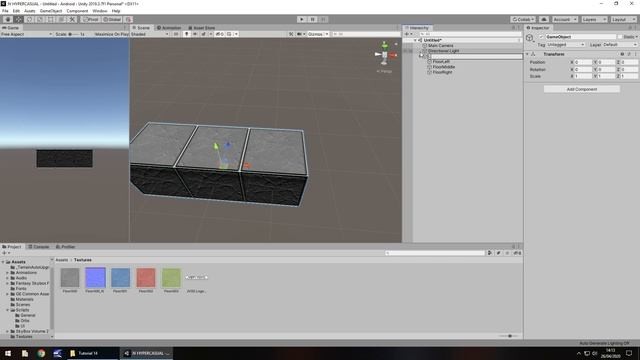Open the Assets menu

[x=29, y=11]
